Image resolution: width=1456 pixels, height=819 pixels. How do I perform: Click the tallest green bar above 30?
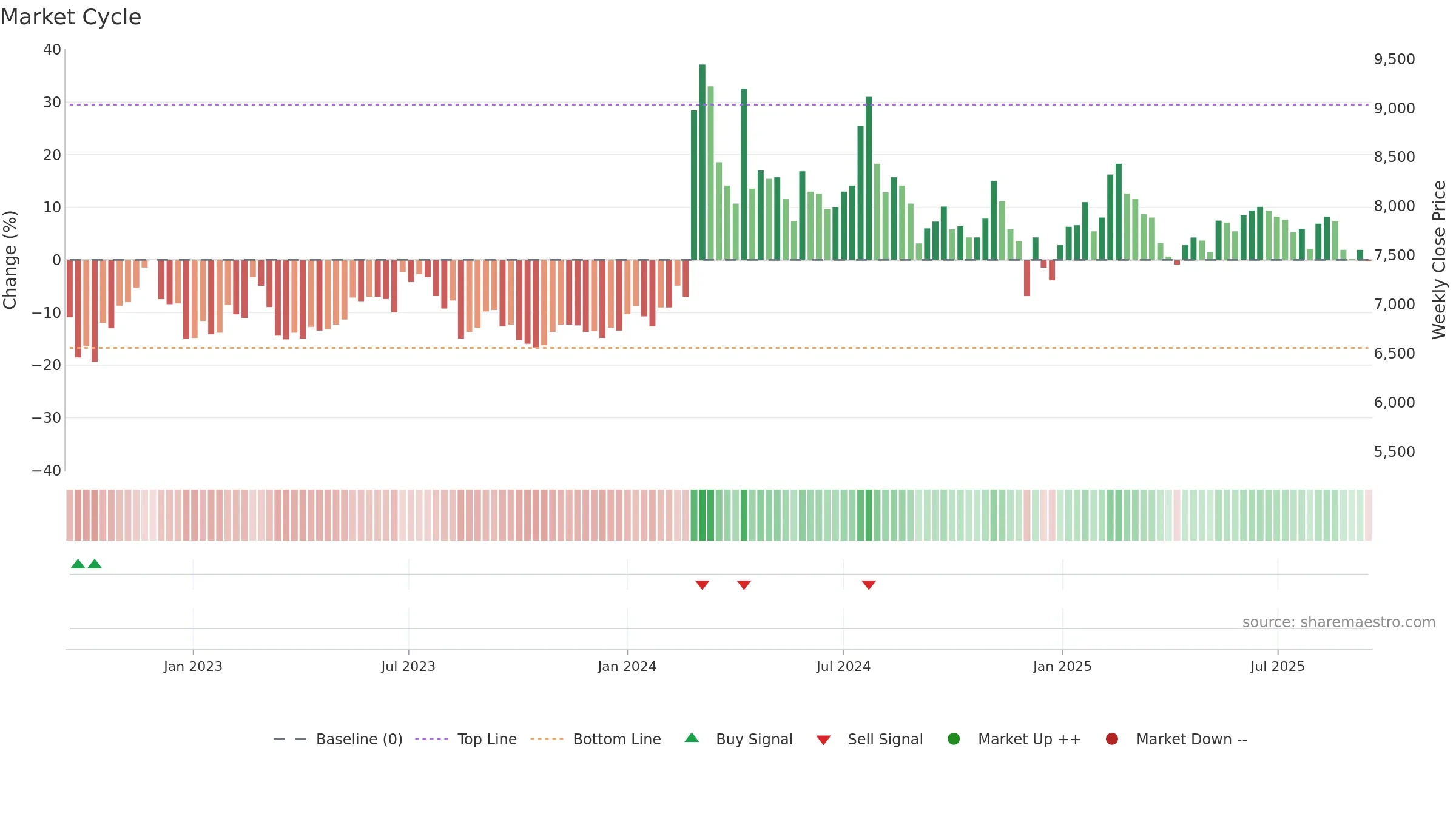(x=703, y=162)
